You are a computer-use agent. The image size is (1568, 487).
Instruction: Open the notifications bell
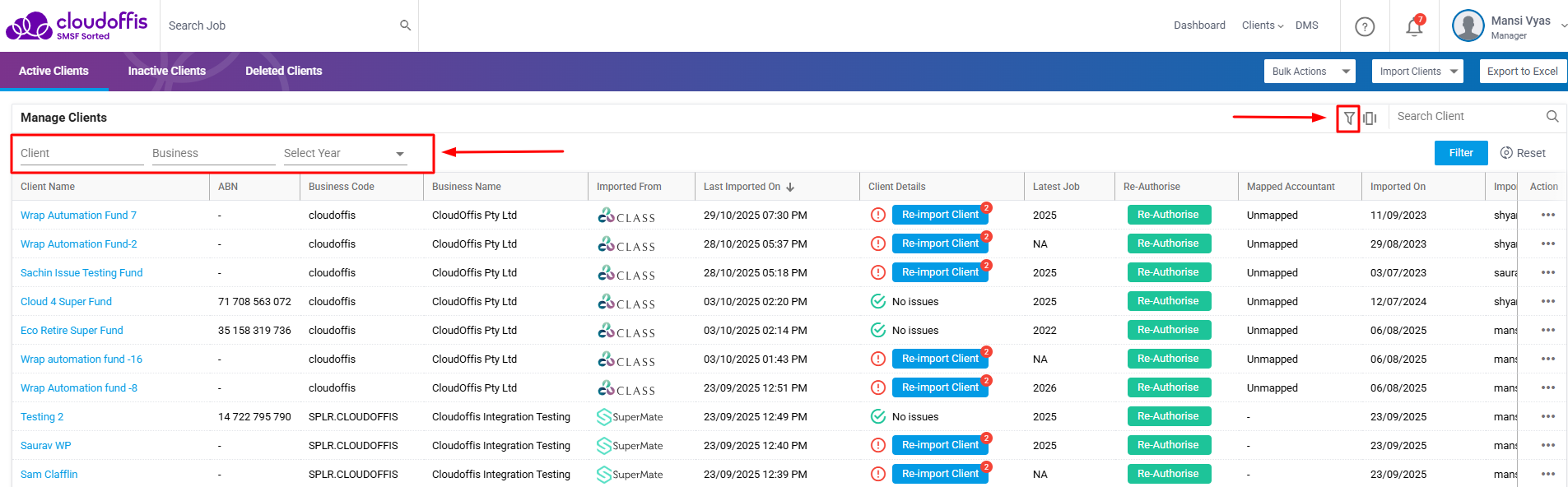click(1414, 26)
